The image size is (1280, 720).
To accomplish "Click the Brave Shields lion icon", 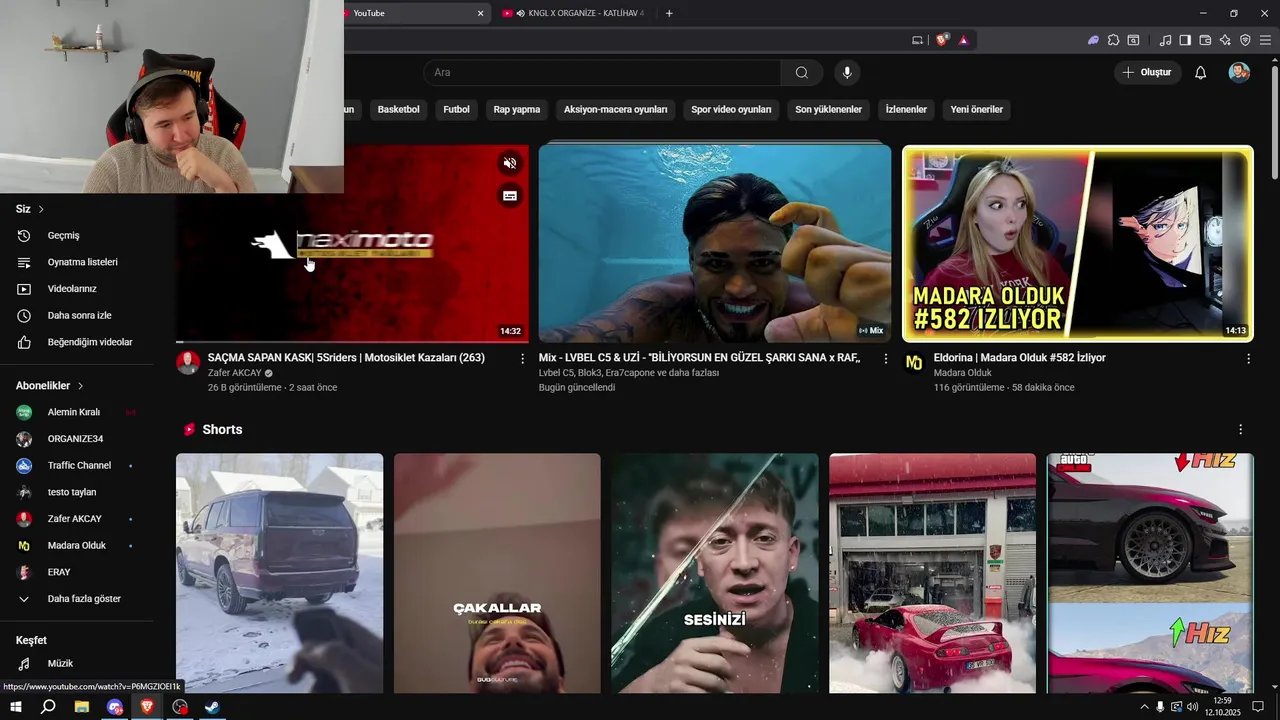I will [x=942, y=40].
